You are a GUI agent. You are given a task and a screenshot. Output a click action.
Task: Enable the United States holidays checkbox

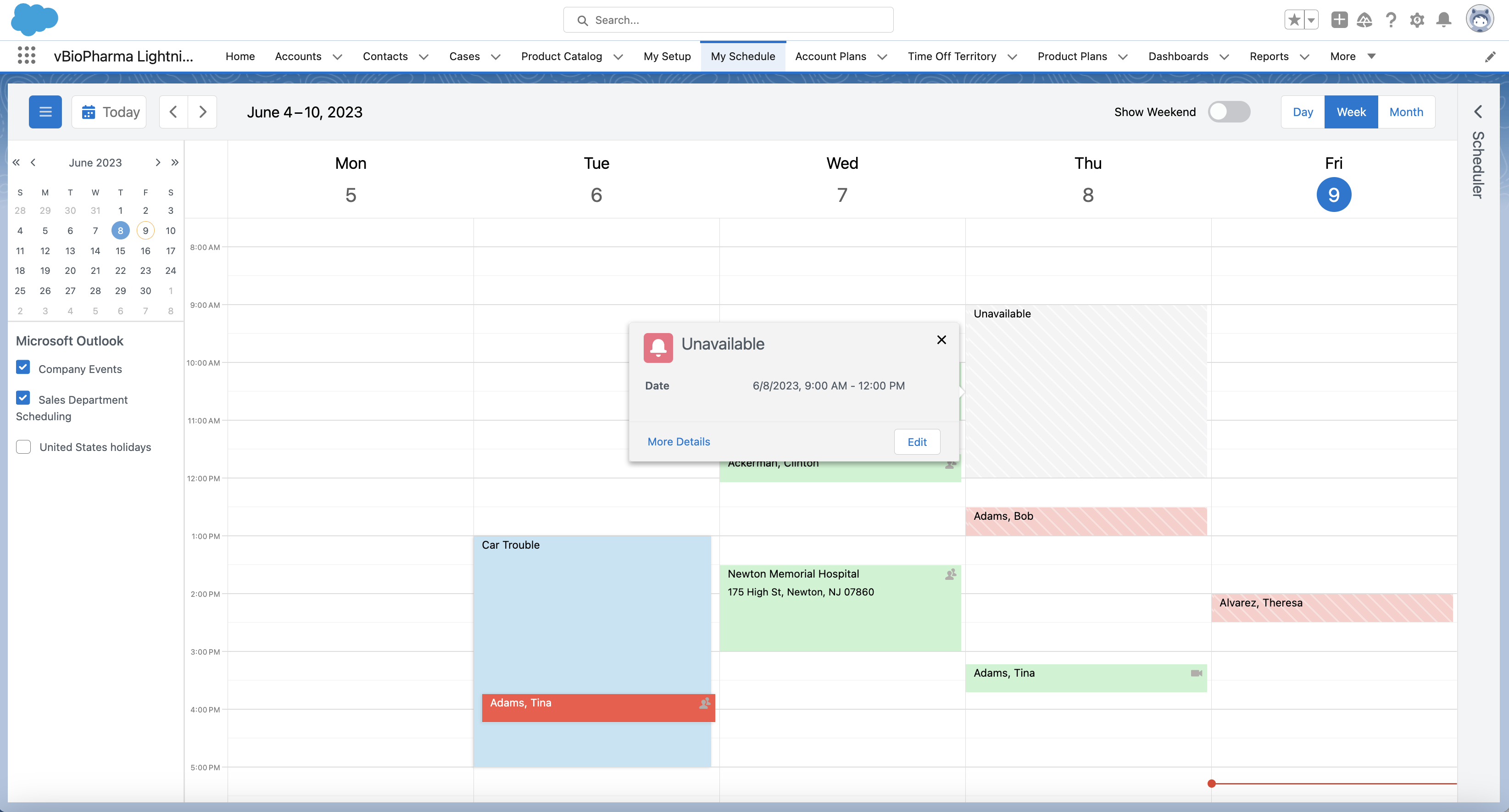(23, 446)
